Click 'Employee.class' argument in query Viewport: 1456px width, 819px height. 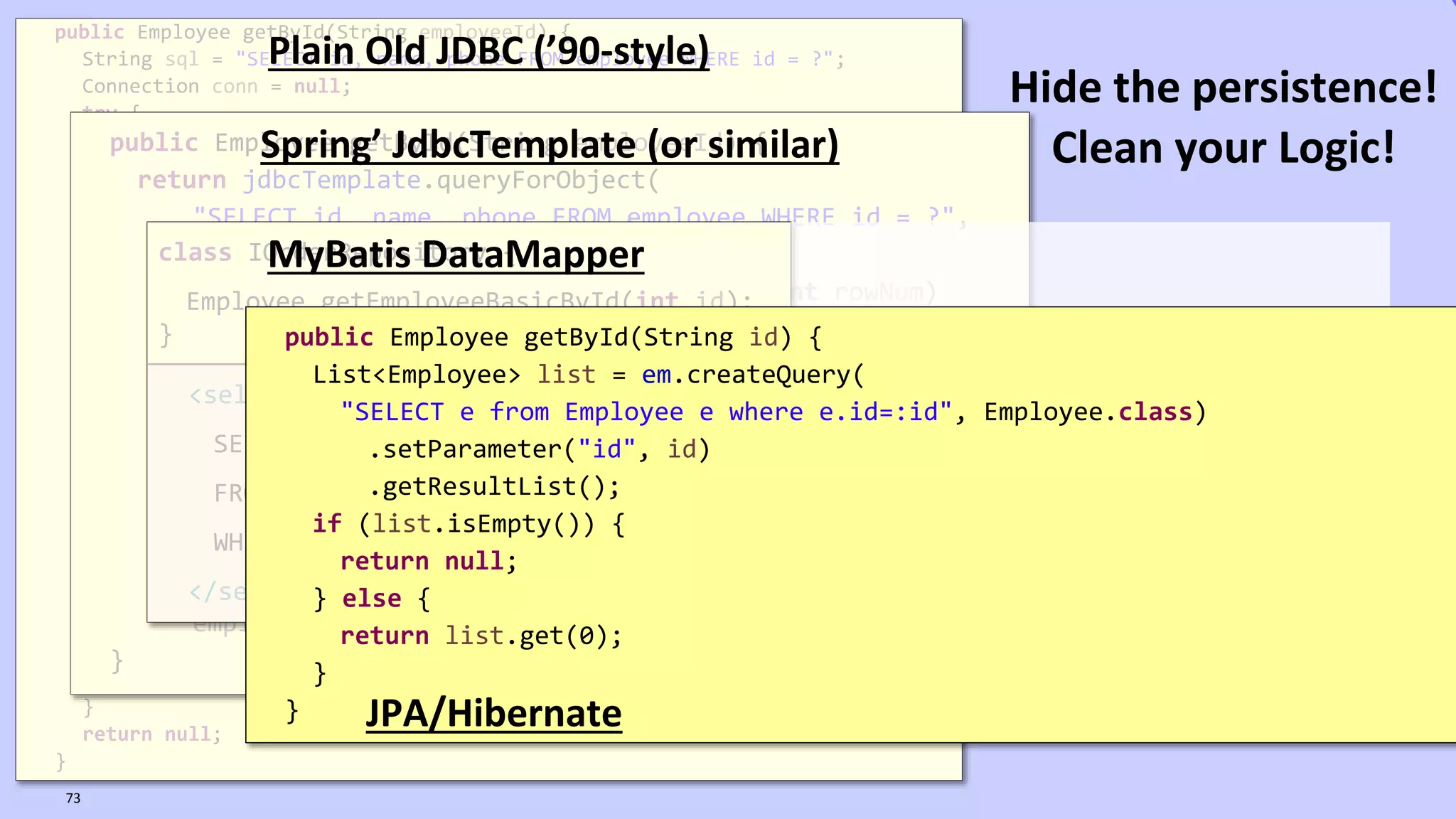click(1088, 412)
